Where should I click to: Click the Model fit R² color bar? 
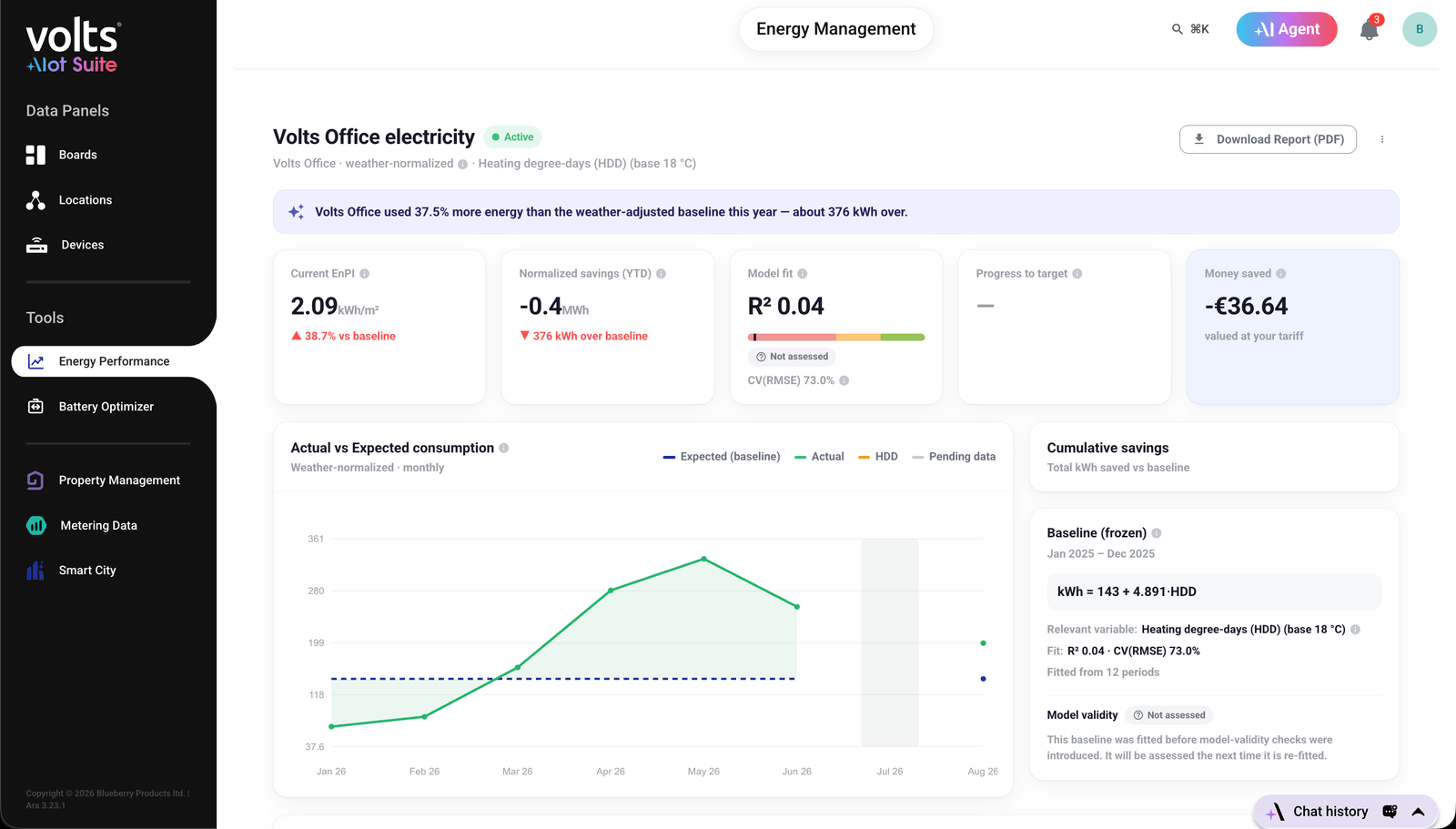tap(836, 338)
